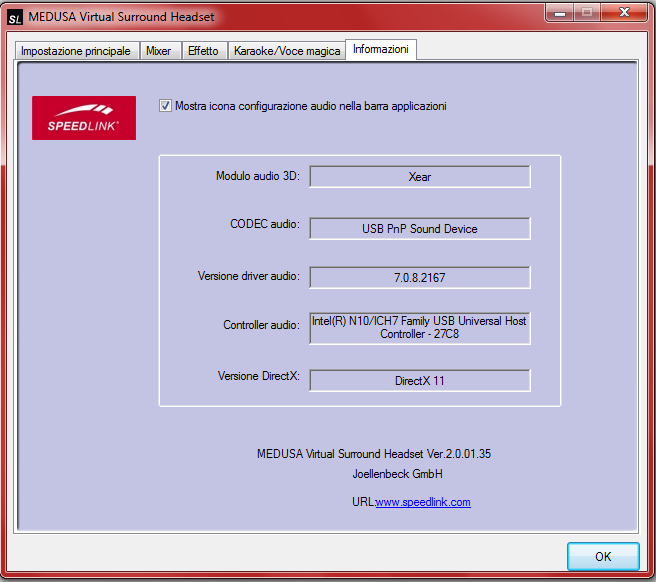The image size is (656, 582).
Task: Click the 'MEDUSA Virtual Surround Headset Ver.2.0.01.35' text
Action: 374,454
